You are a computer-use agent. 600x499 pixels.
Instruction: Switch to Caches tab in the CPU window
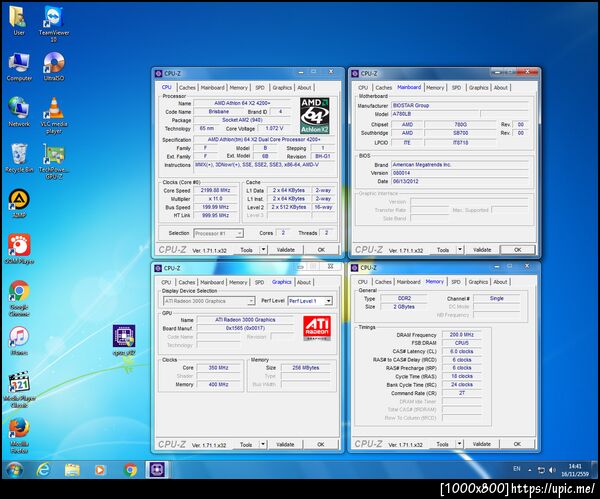pyautogui.click(x=186, y=87)
